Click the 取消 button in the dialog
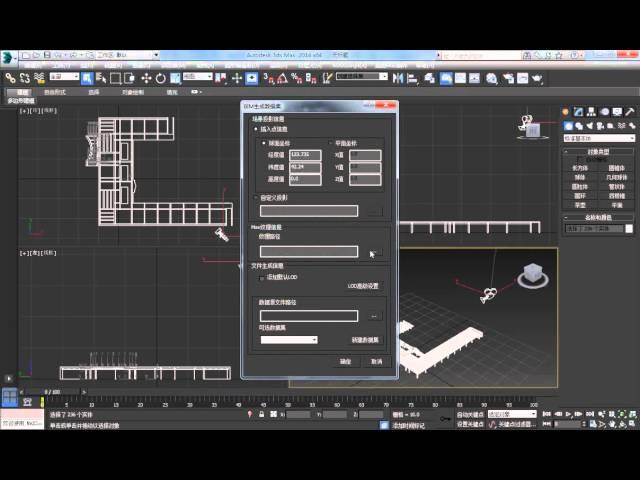 pyautogui.click(x=376, y=362)
